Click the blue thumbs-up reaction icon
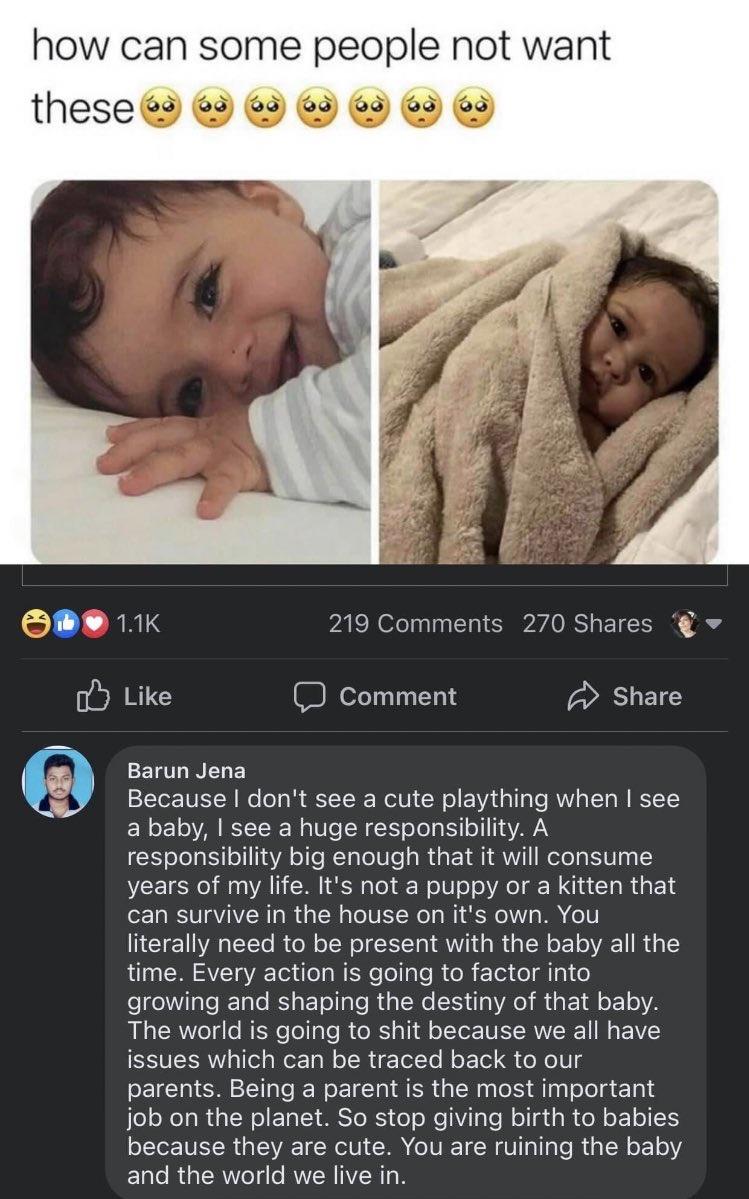The height and width of the screenshot is (1199, 749). pos(65,624)
